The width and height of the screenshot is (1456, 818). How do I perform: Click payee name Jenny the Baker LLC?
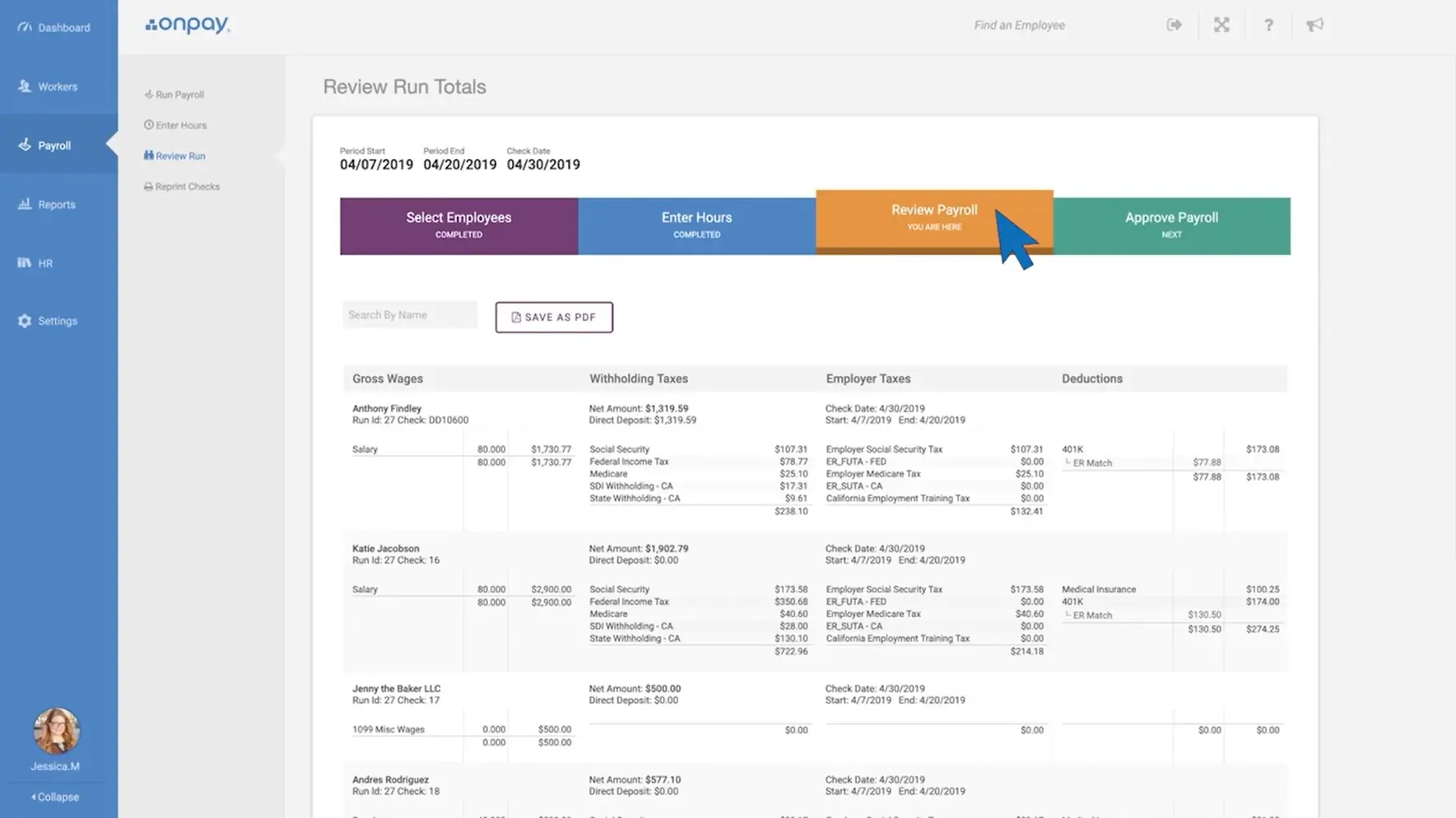click(397, 688)
